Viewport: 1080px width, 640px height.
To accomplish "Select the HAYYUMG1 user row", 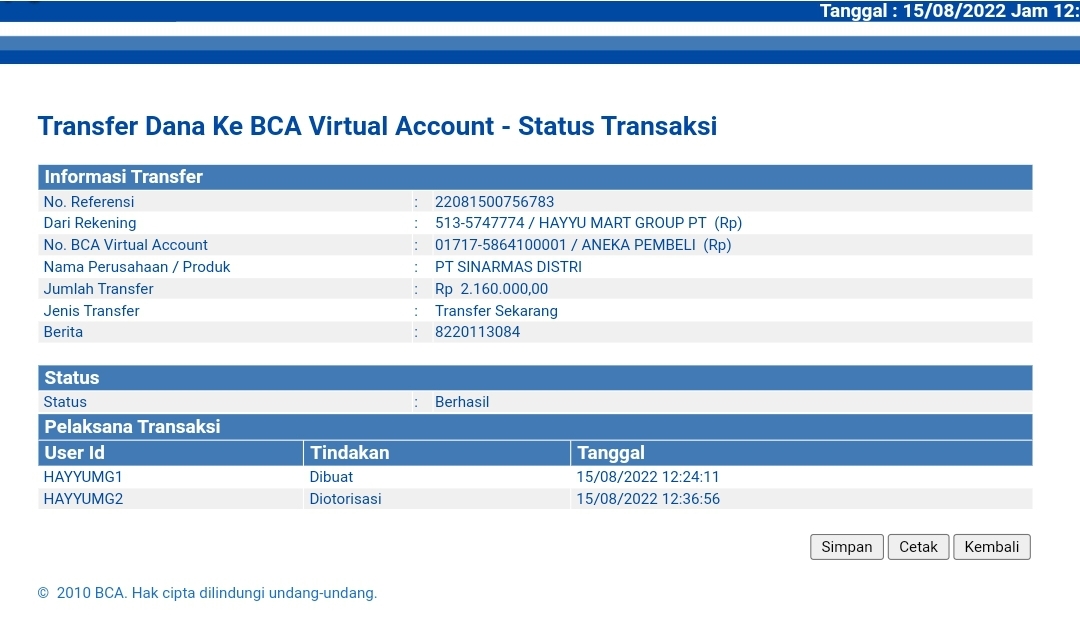I will tap(83, 477).
